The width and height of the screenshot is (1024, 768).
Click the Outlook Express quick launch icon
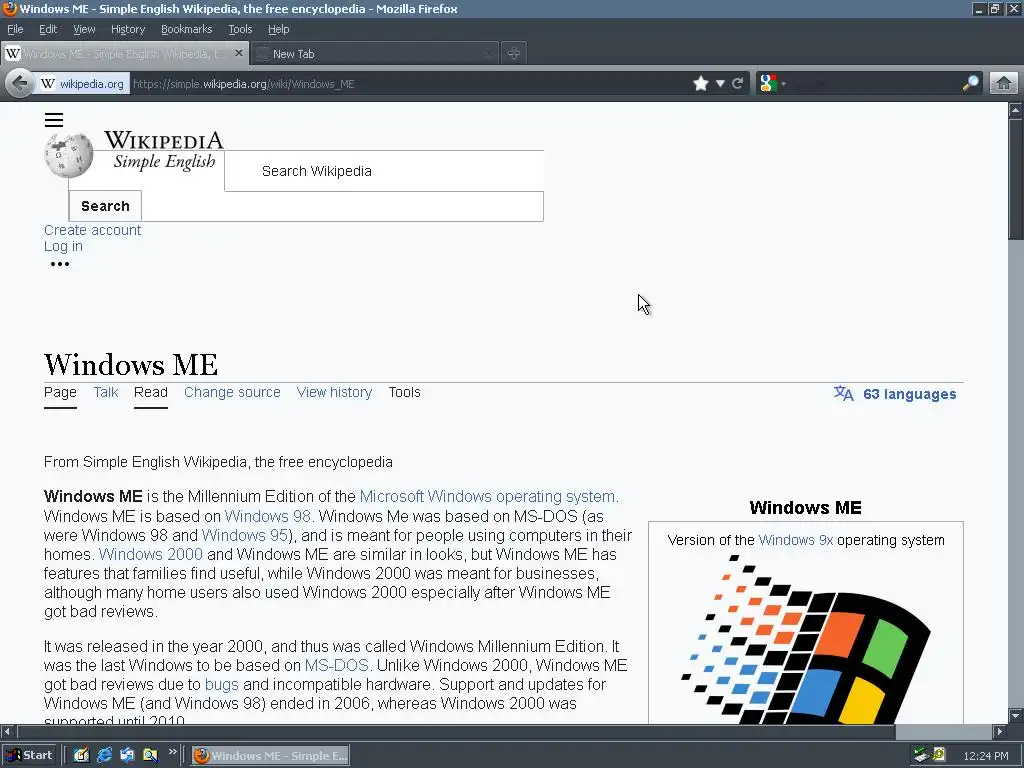pyautogui.click(x=127, y=756)
